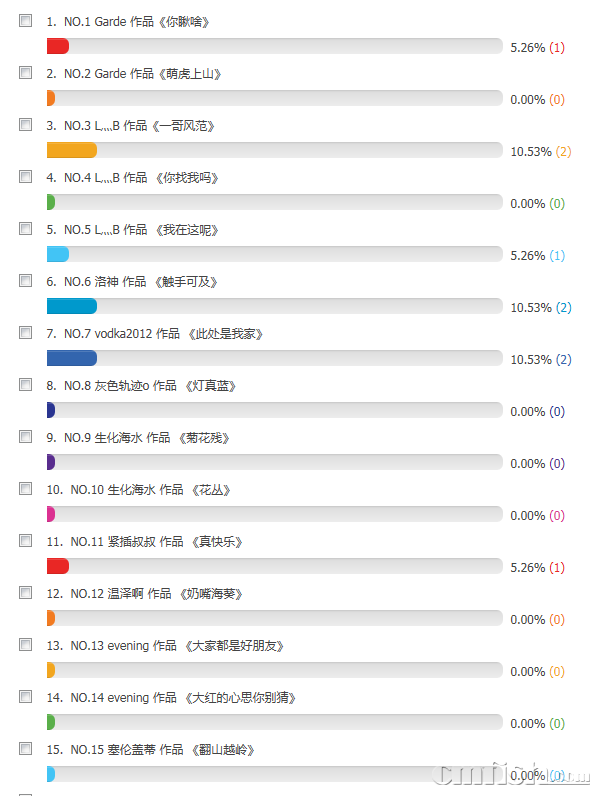Click the vote count (1) for 《真快乐》
This screenshot has width=610, height=796.
click(557, 567)
